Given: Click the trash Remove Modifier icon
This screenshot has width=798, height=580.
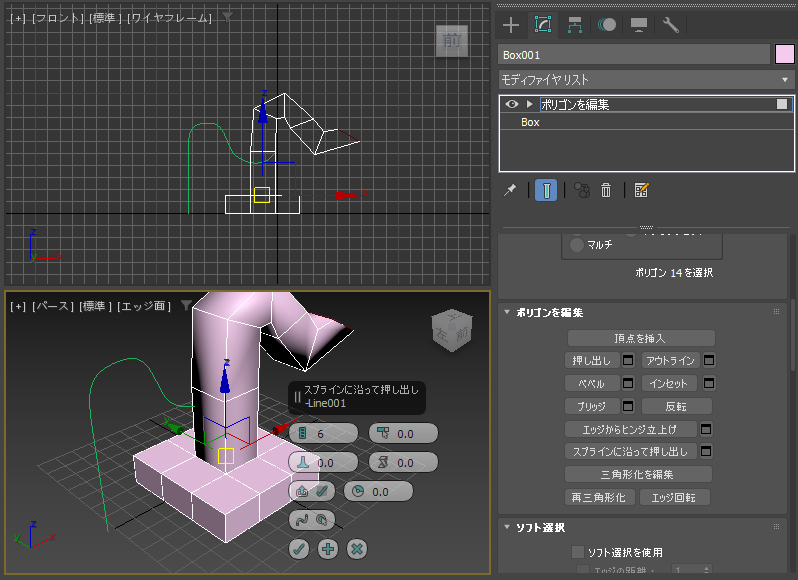Looking at the screenshot, I should [x=606, y=190].
